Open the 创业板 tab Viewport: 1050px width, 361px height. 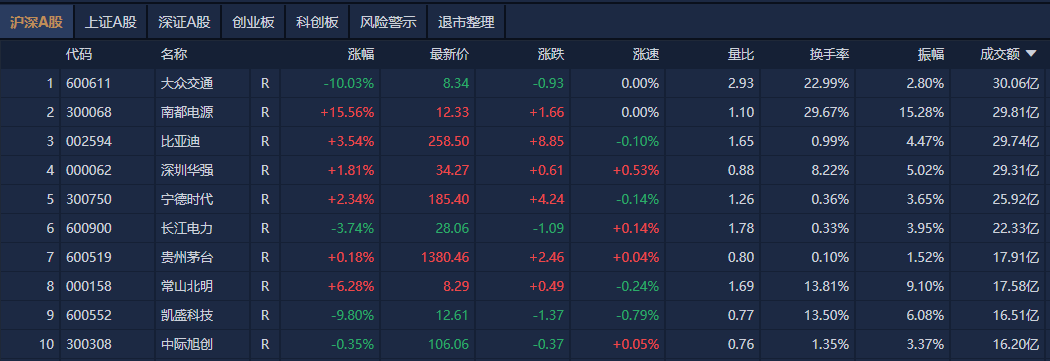coord(253,22)
